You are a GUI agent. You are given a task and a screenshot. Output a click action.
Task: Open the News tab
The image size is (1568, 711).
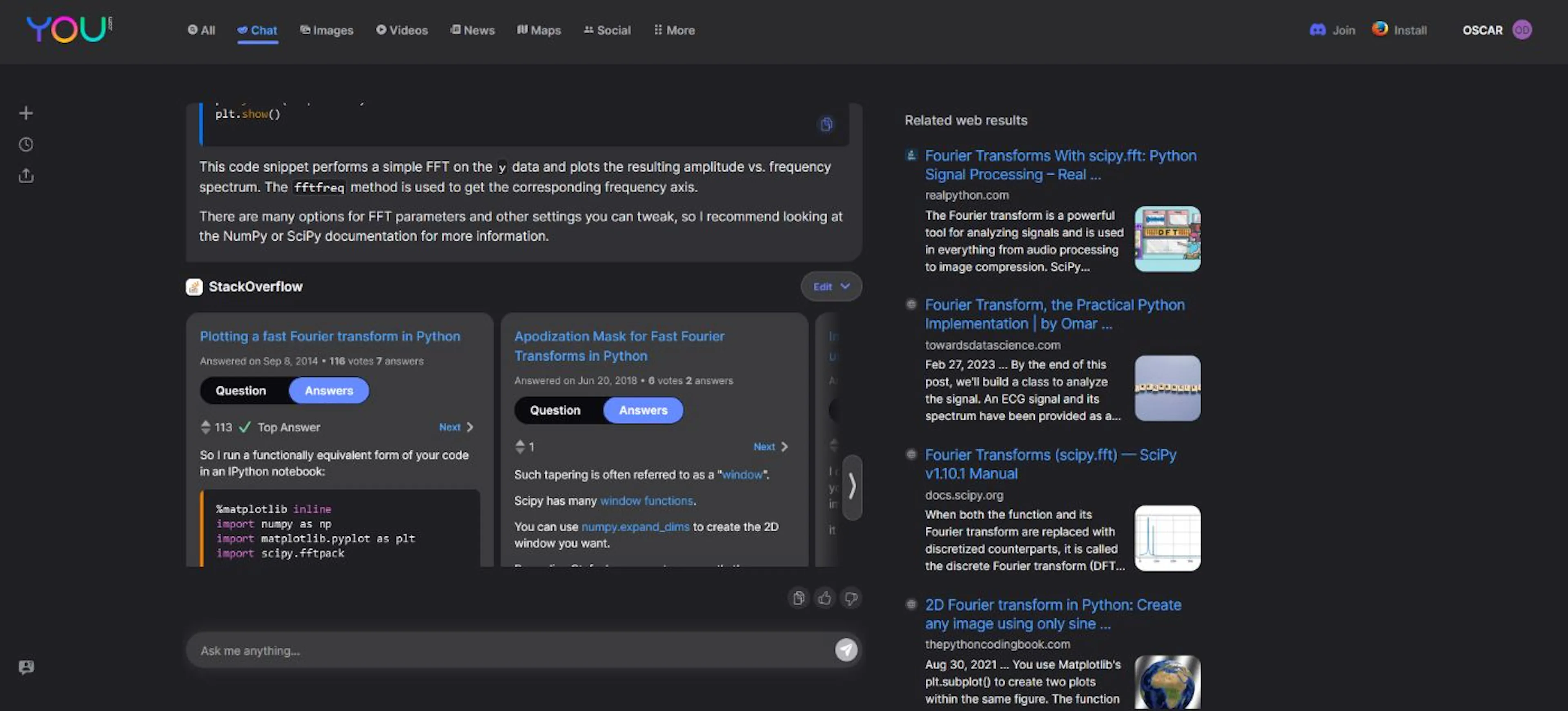click(472, 30)
